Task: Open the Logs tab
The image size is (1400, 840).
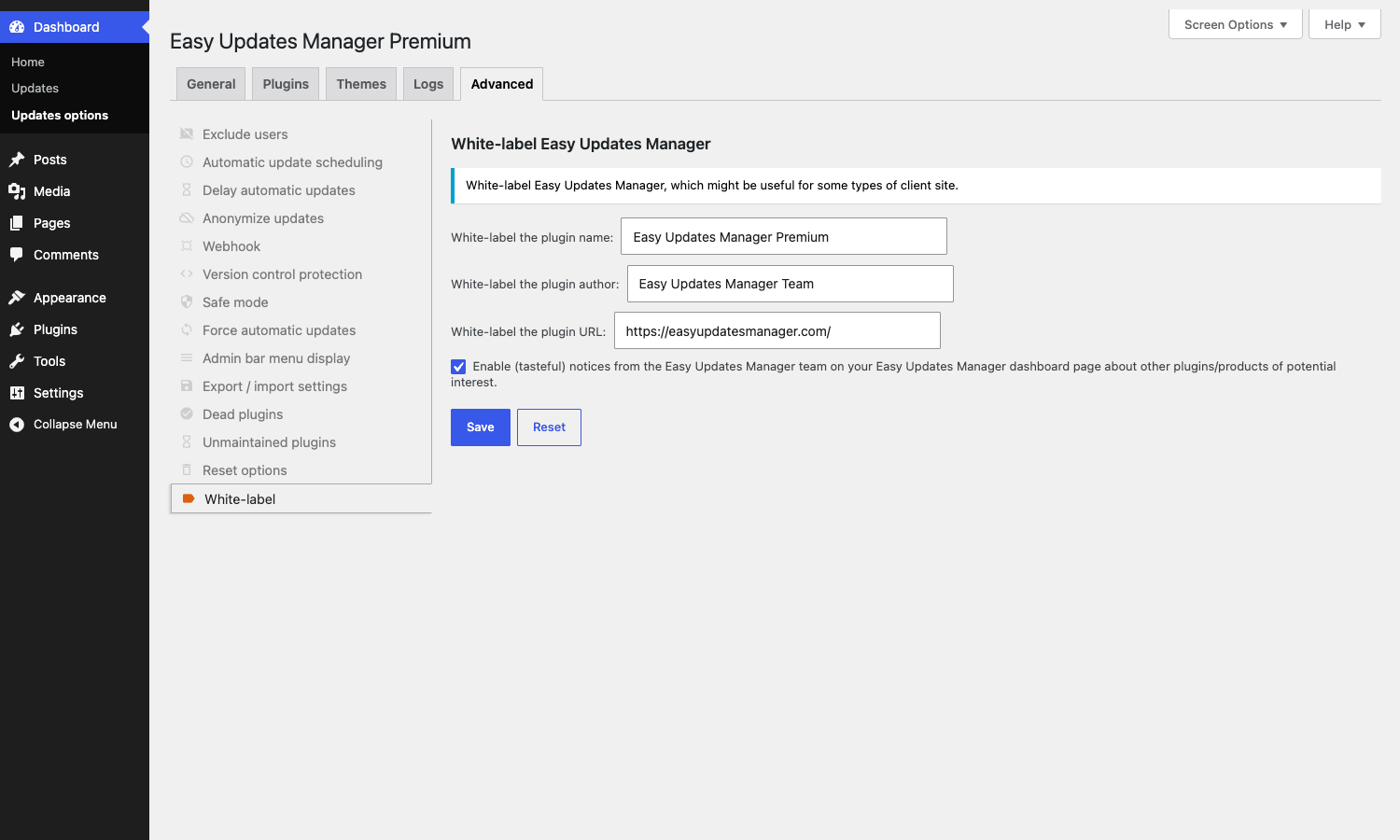Action: coord(428,84)
